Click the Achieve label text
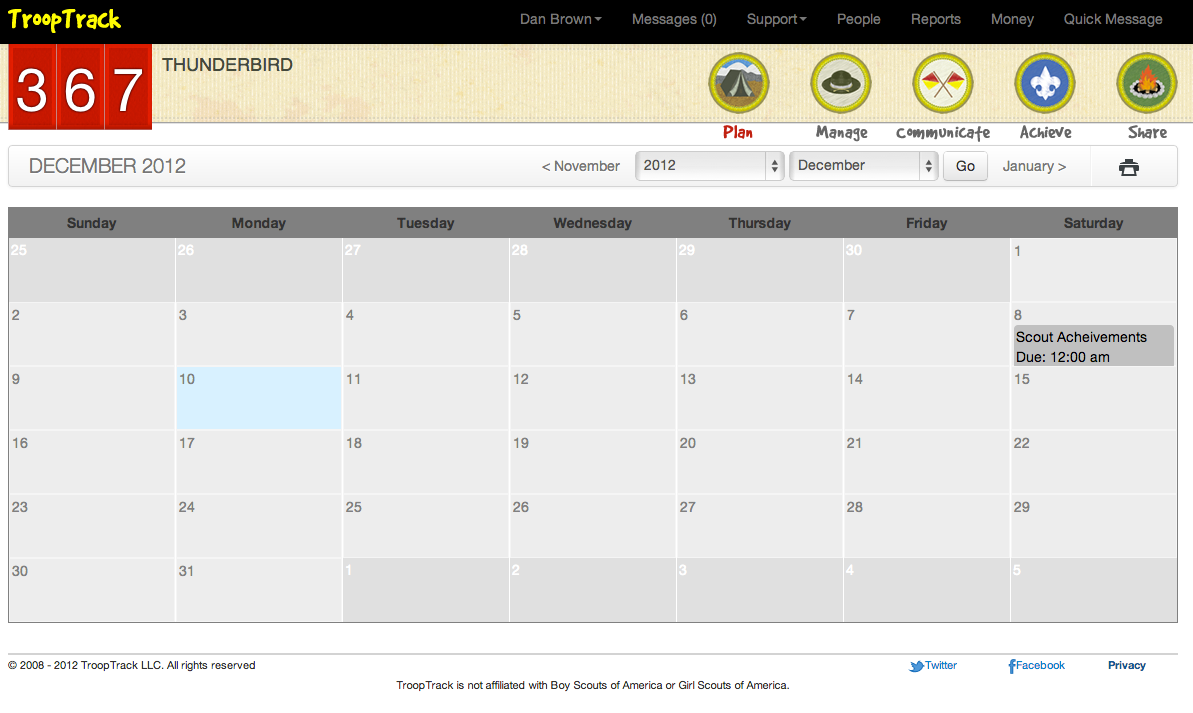This screenshot has height=713, width=1193. [x=1045, y=132]
